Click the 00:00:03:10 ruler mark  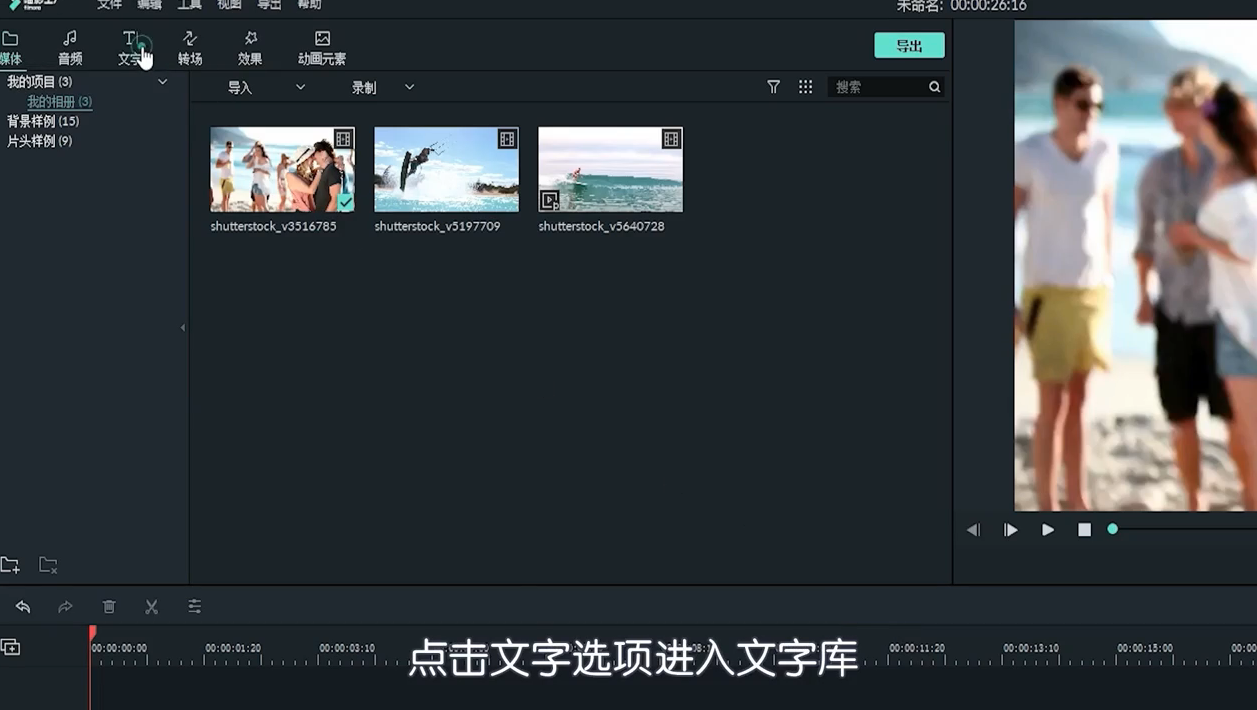tap(347, 648)
